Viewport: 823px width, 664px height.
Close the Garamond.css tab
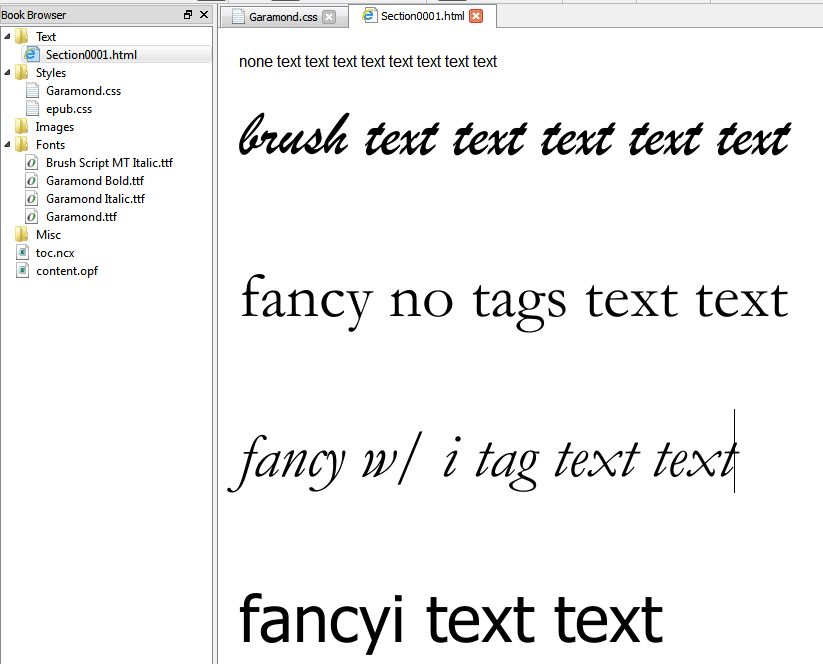pyautogui.click(x=329, y=17)
